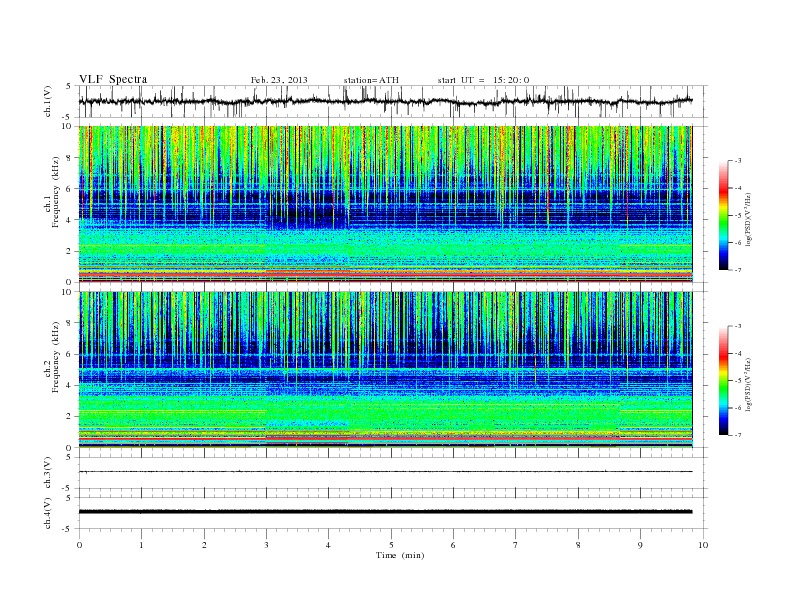Click the thick ch.4 voltage trace
Screen dimensions: 792x612
(x=385, y=512)
